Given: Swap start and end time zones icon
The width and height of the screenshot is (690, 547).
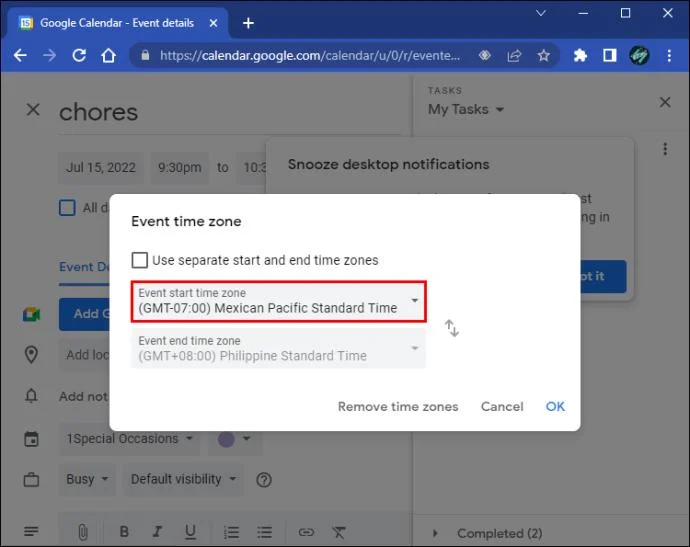Looking at the screenshot, I should tap(451, 328).
